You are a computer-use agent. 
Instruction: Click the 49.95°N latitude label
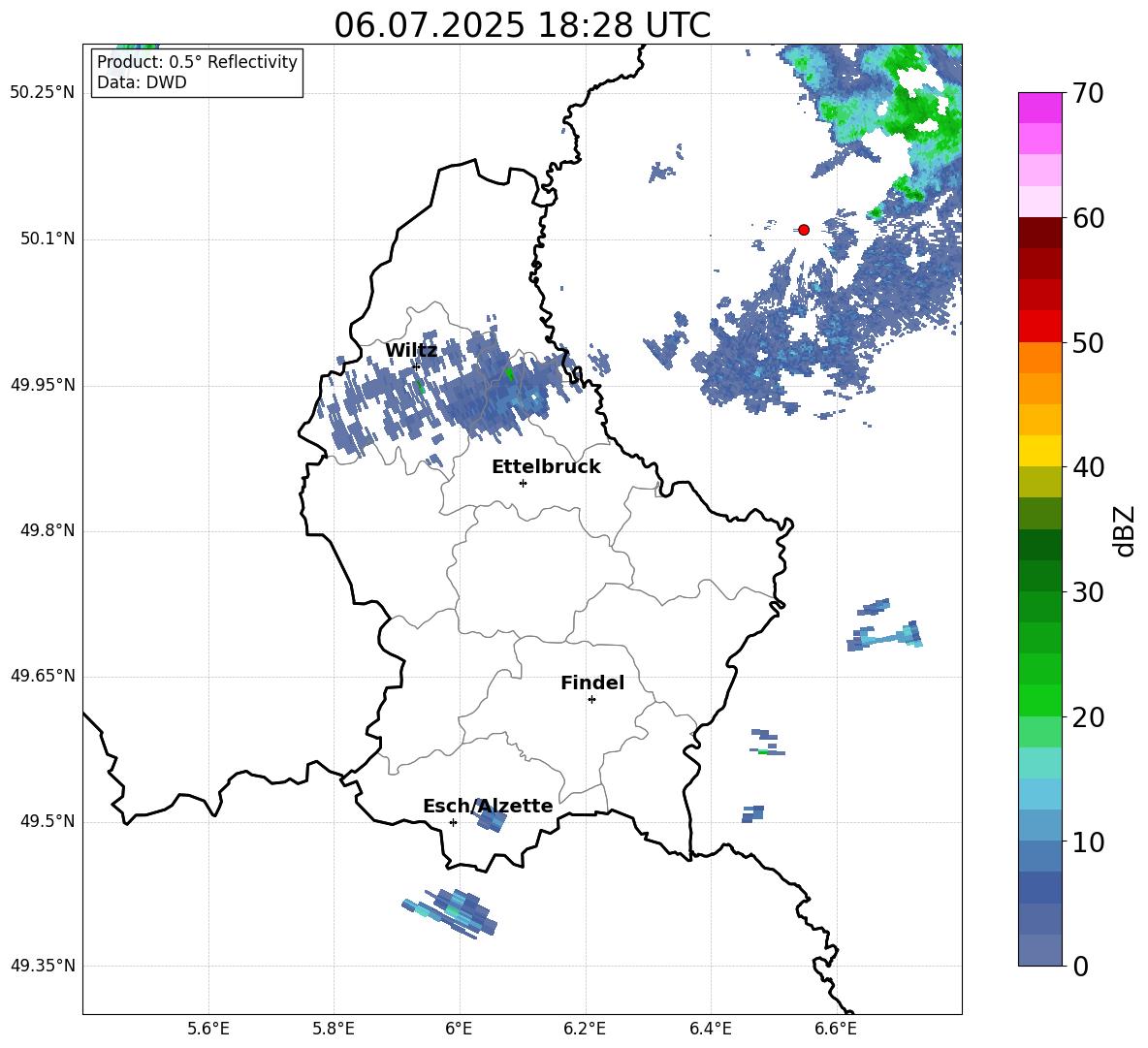click(43, 385)
